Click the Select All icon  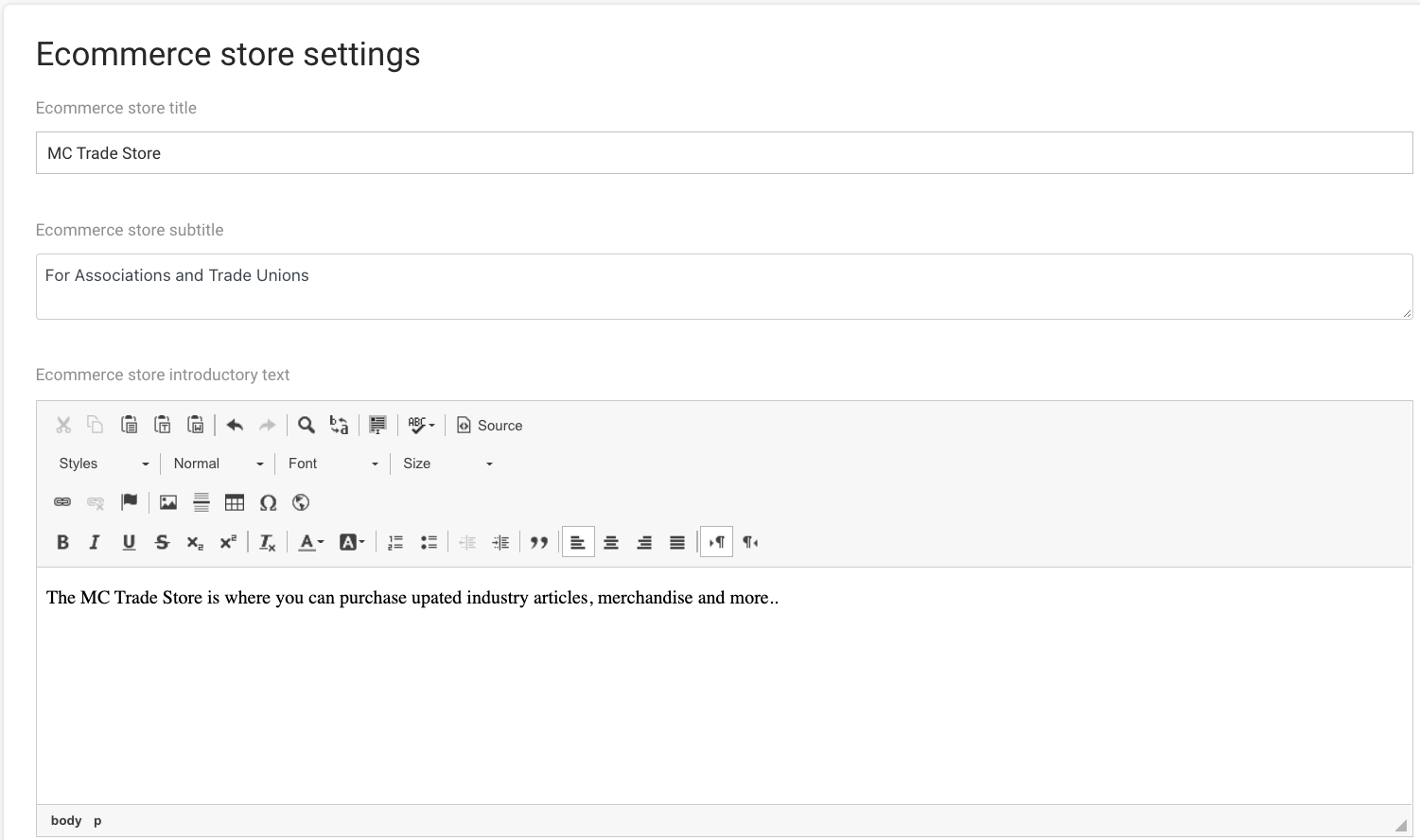tap(377, 426)
